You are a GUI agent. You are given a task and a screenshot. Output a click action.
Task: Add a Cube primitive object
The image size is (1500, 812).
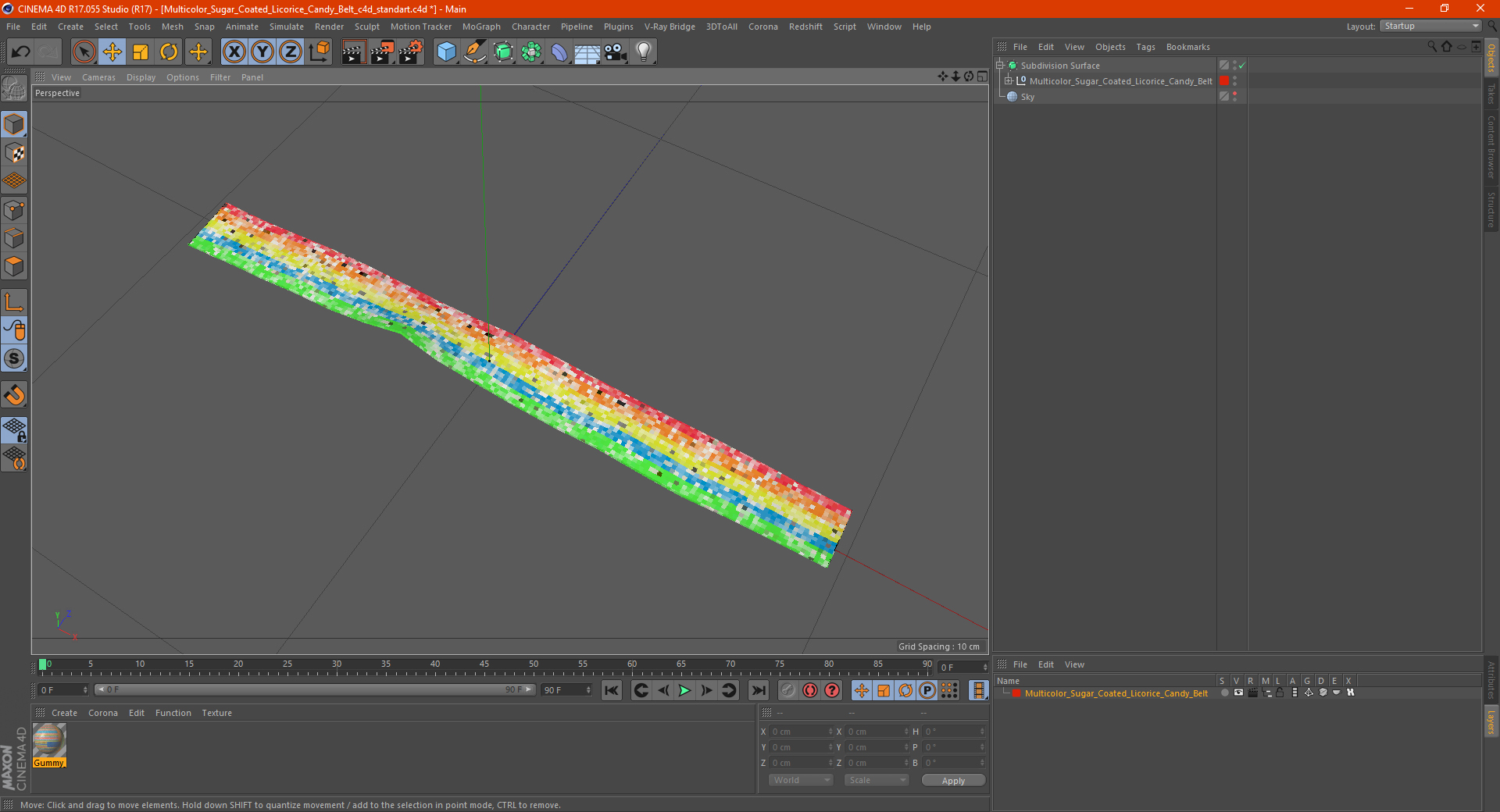[x=446, y=52]
